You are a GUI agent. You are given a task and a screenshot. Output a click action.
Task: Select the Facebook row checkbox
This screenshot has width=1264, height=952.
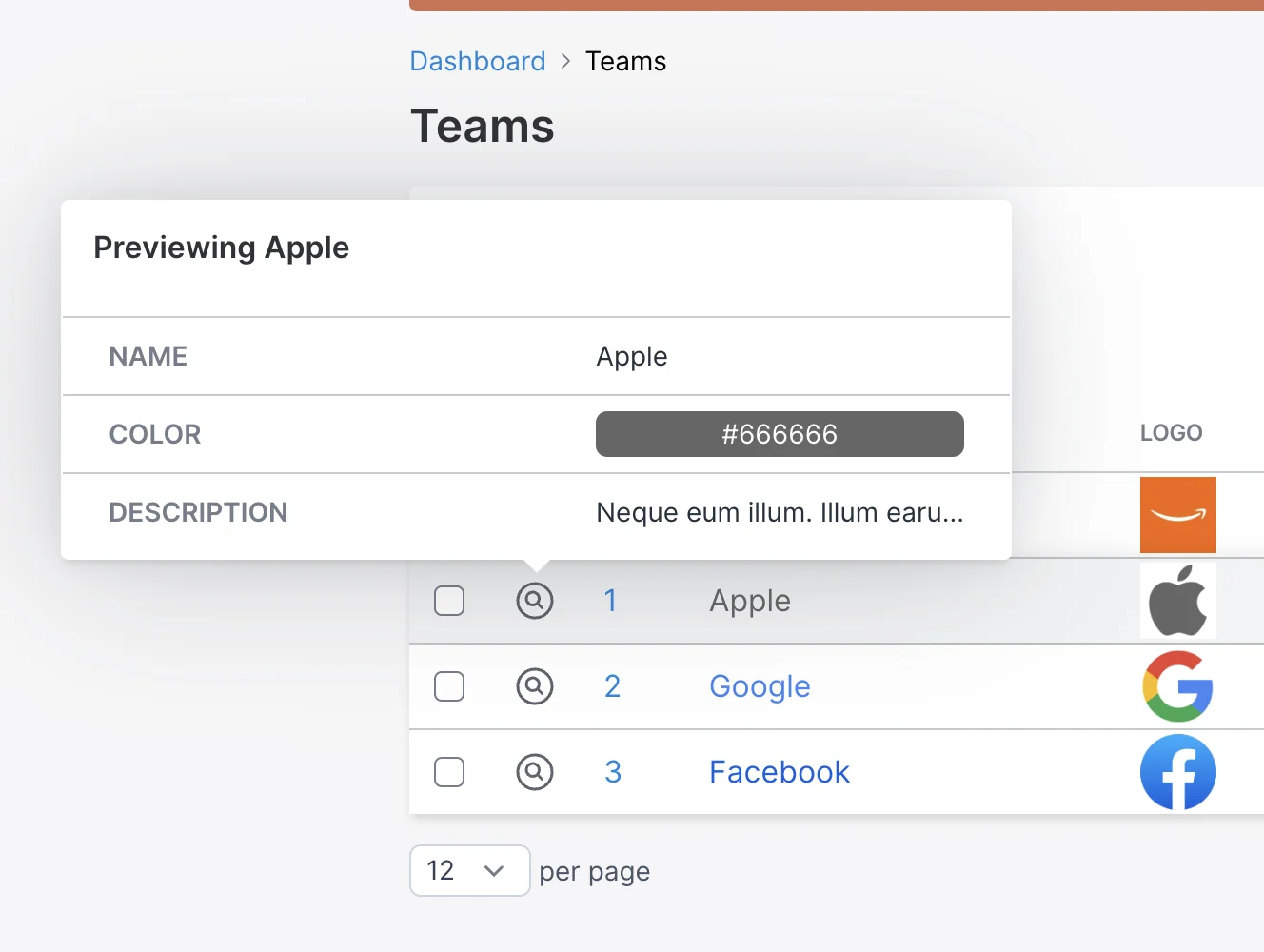449,772
